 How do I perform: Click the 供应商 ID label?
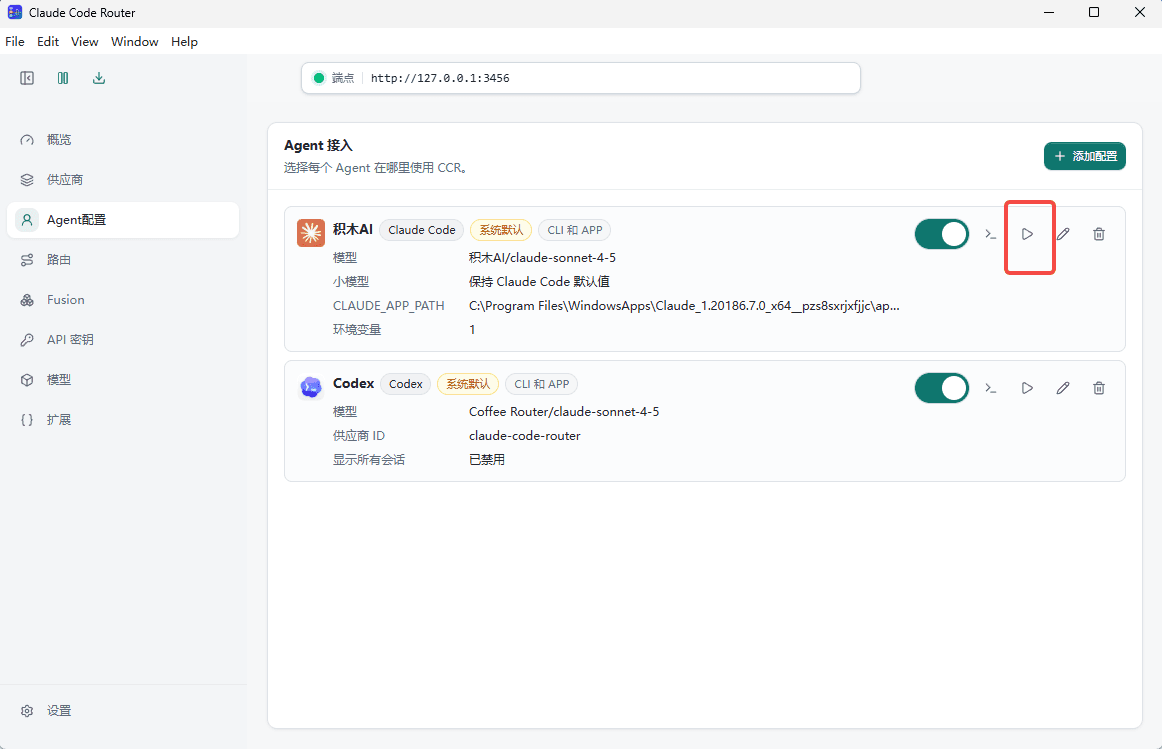pos(359,436)
